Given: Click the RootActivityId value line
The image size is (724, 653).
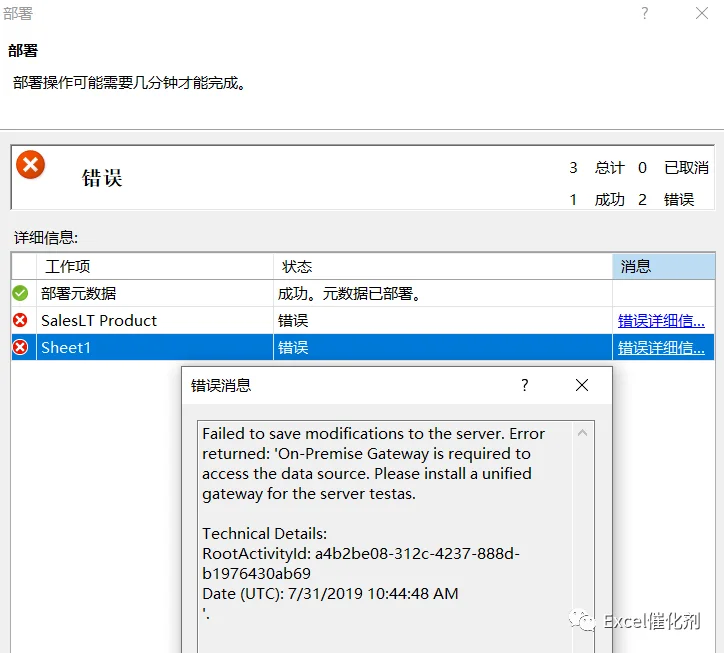Looking at the screenshot, I should [x=361, y=563].
